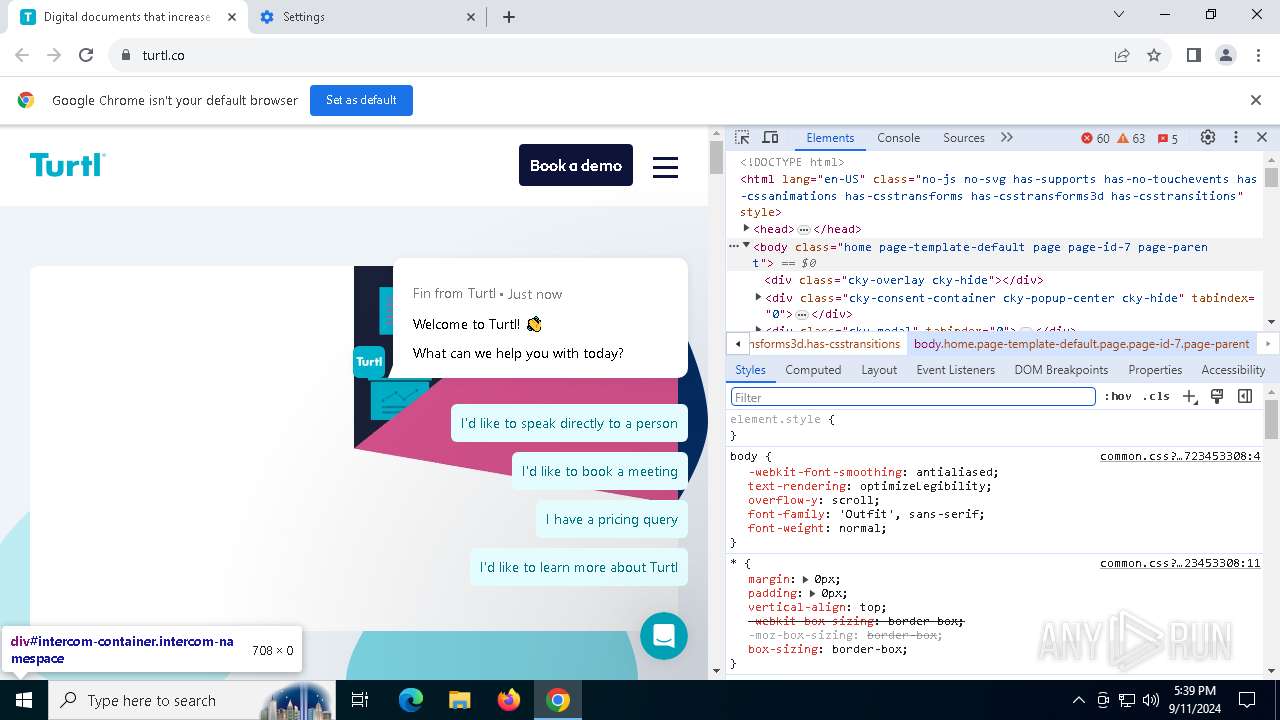Open the DOM Breakpoints tab

pos(1061,370)
